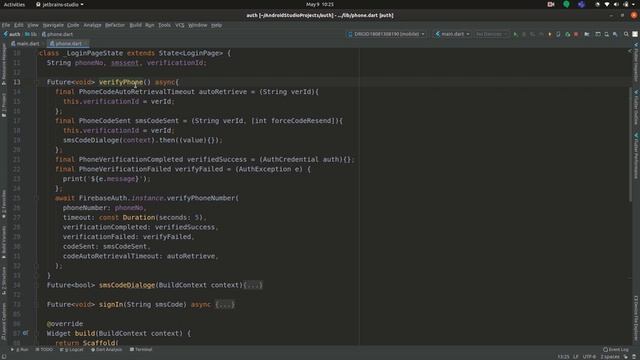
Task: Open the View menu
Action: [33, 25]
